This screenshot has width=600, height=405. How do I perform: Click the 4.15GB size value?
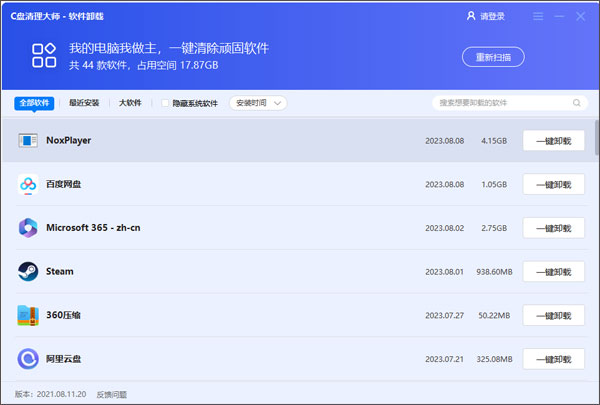(494, 141)
